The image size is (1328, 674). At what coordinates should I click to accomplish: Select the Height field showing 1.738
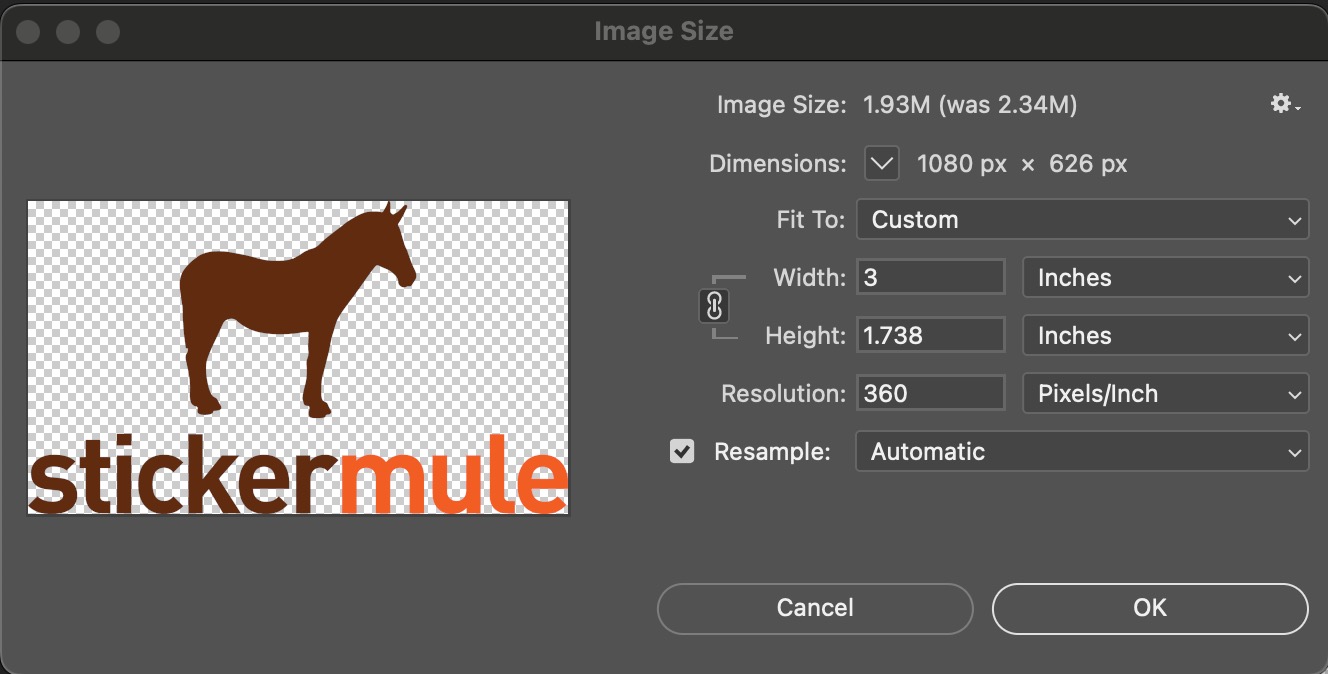930,335
